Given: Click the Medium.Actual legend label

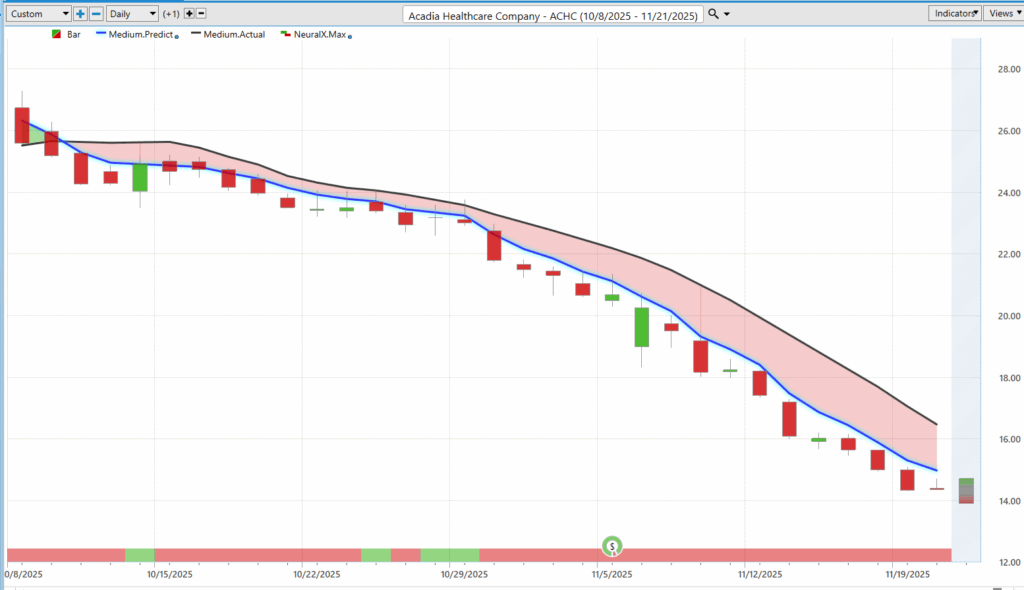Looking at the screenshot, I should 234,35.
